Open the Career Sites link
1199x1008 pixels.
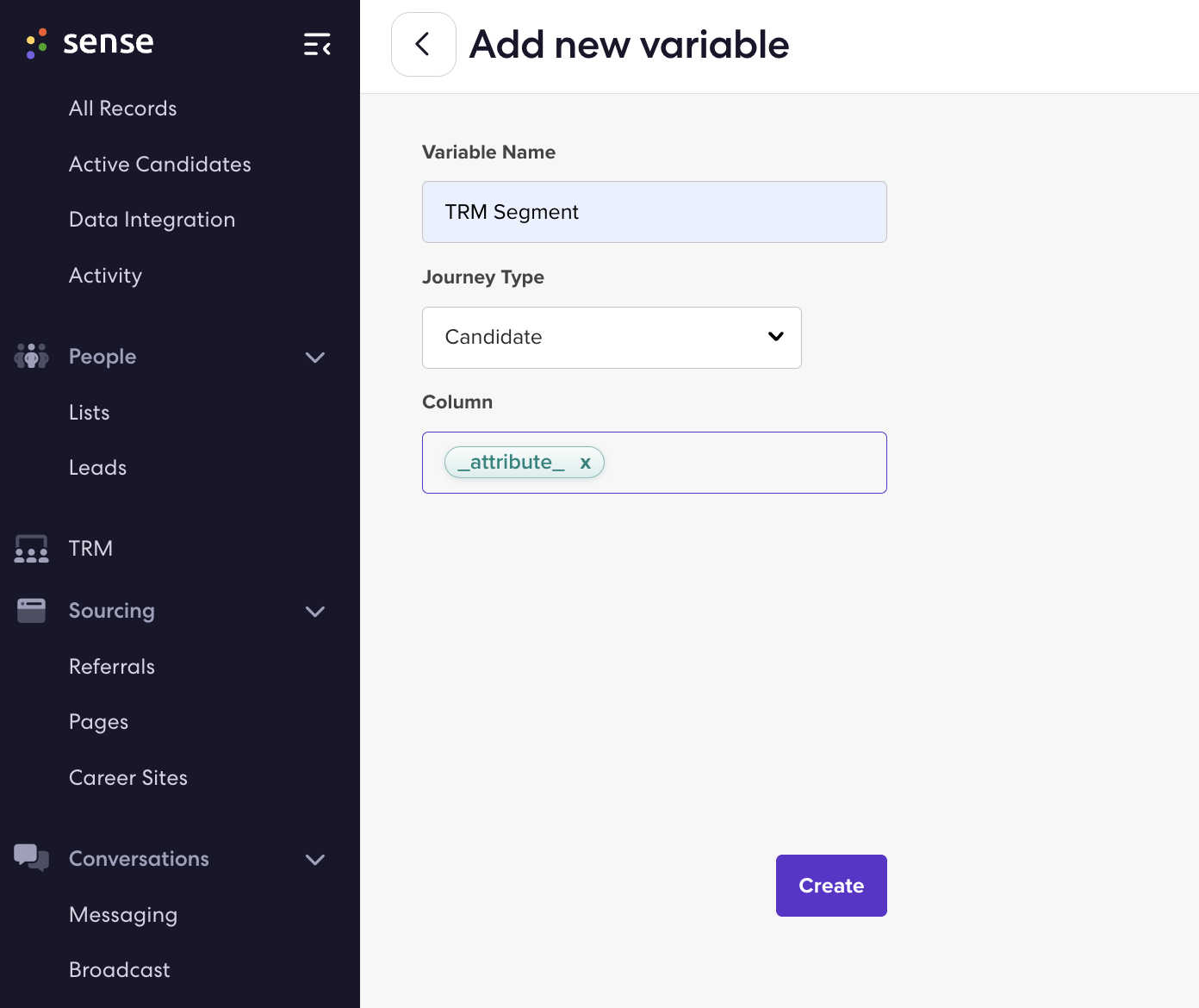(128, 778)
